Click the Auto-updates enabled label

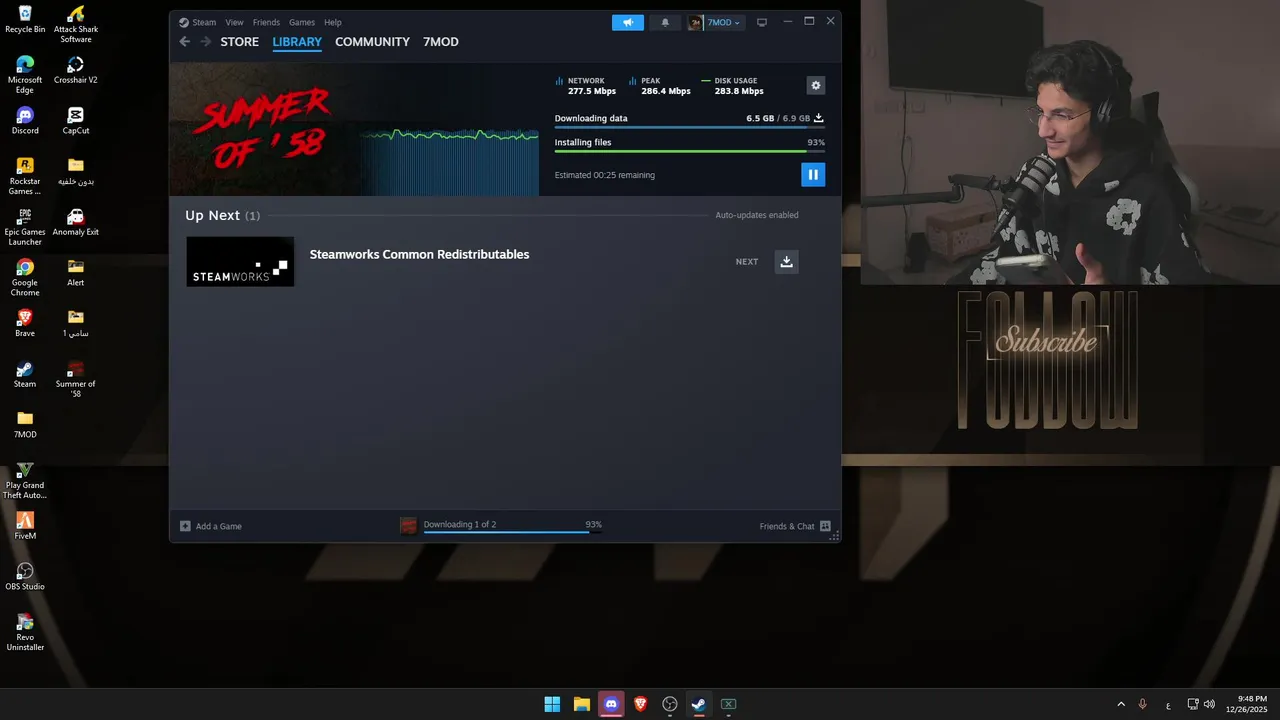[x=757, y=215]
